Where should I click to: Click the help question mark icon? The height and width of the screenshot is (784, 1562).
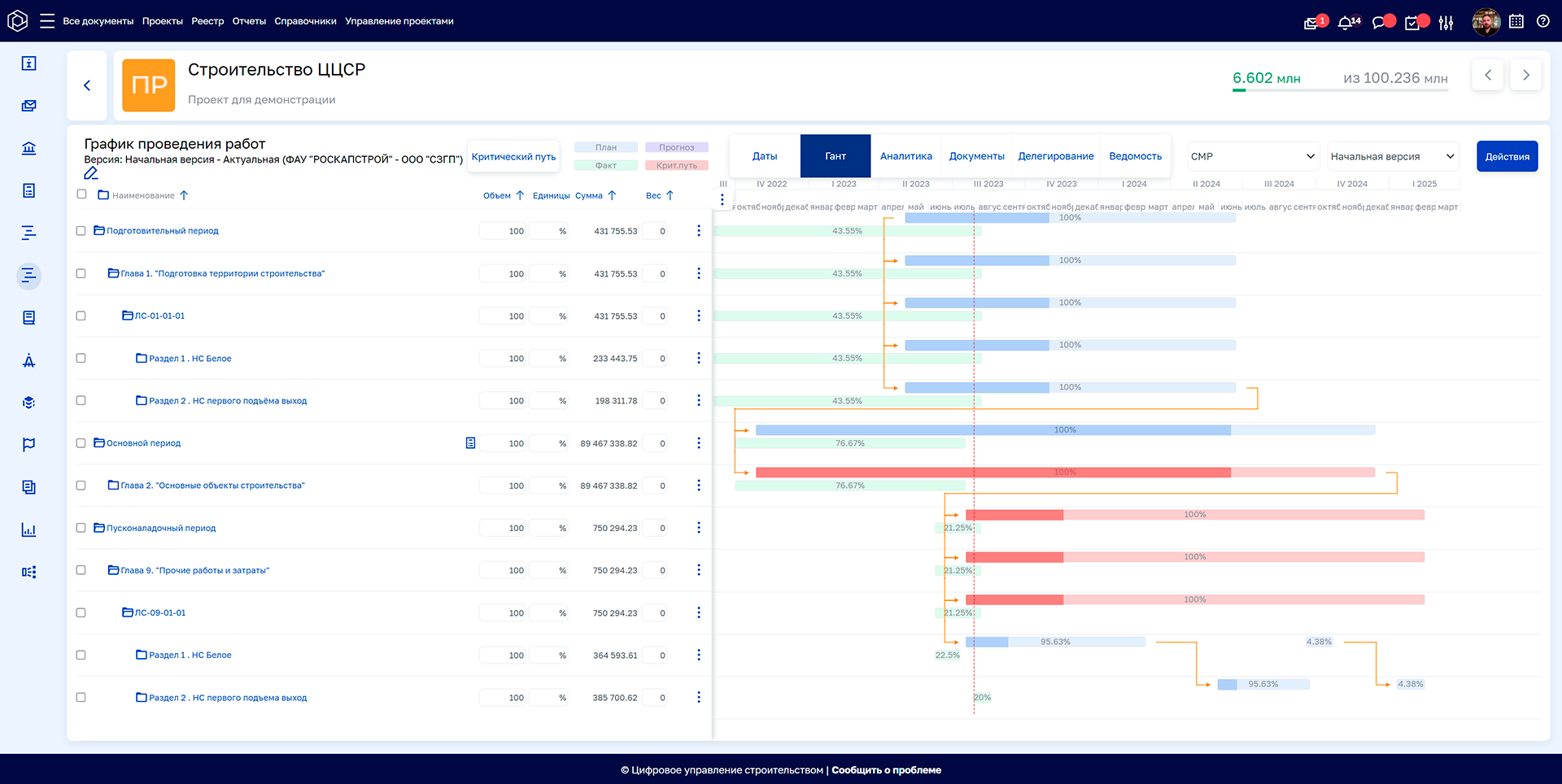point(1542,22)
